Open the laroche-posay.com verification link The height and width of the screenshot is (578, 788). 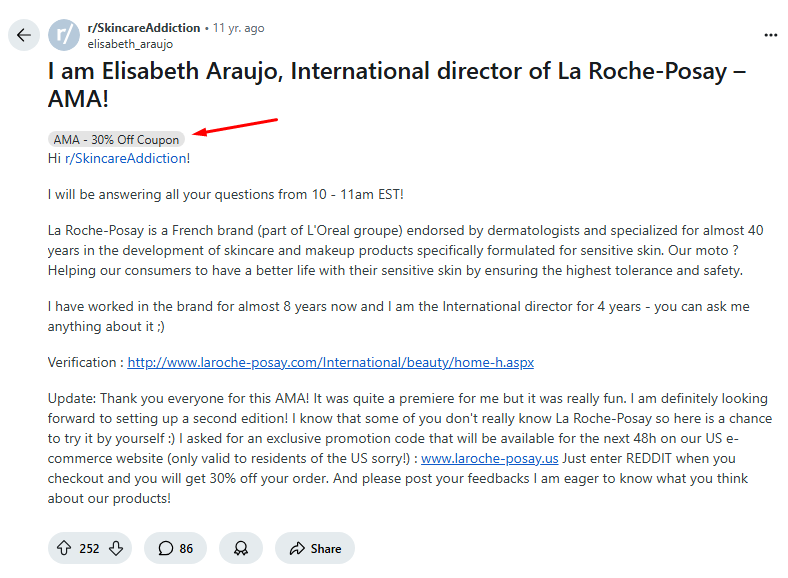(x=331, y=362)
